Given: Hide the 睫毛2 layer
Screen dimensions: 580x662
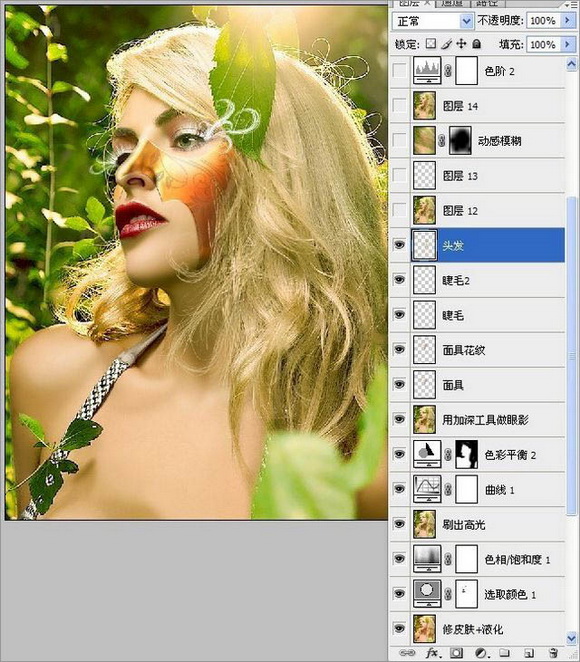Looking at the screenshot, I should 399,280.
